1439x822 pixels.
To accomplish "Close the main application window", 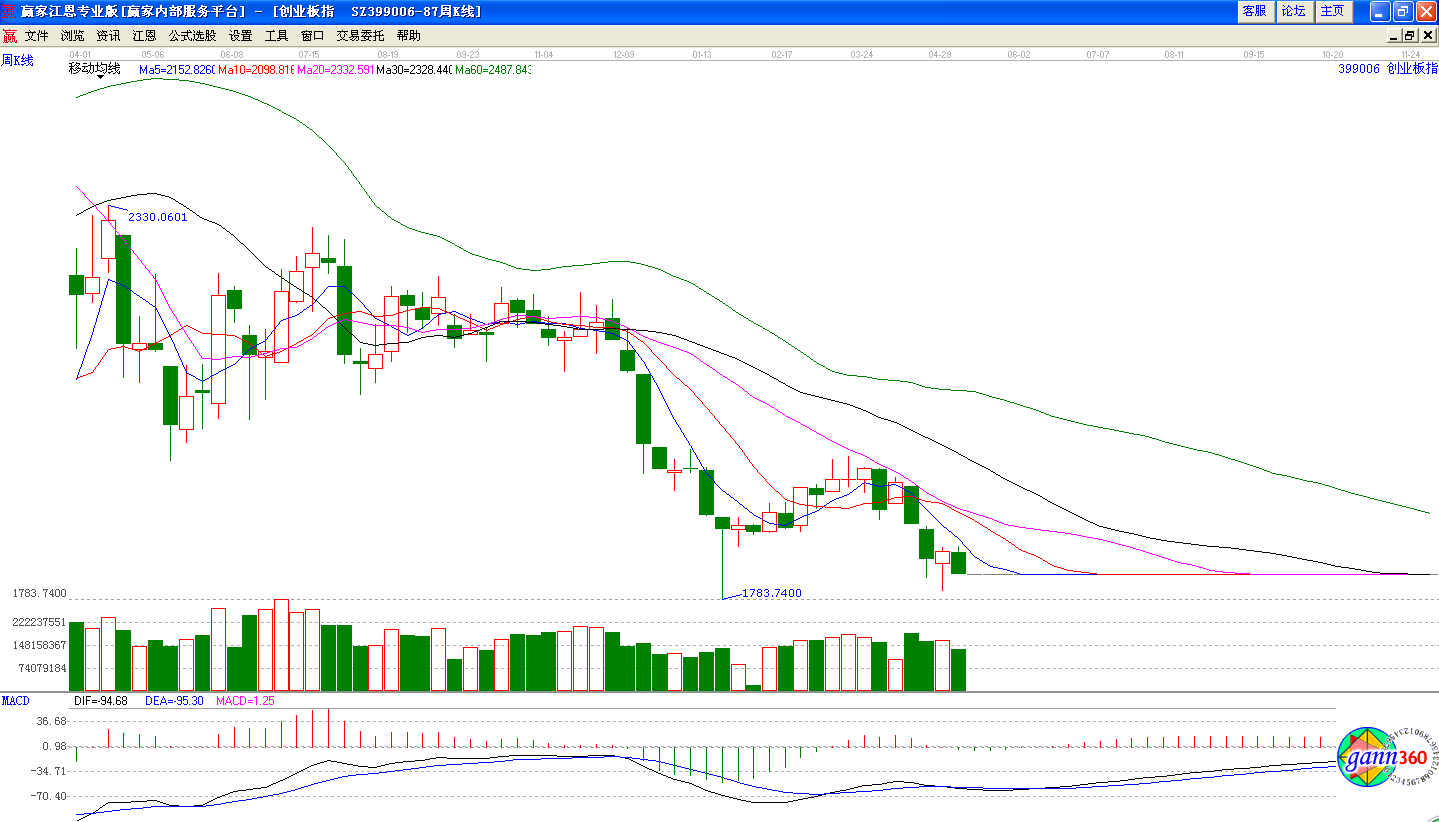I will click(x=1425, y=11).
